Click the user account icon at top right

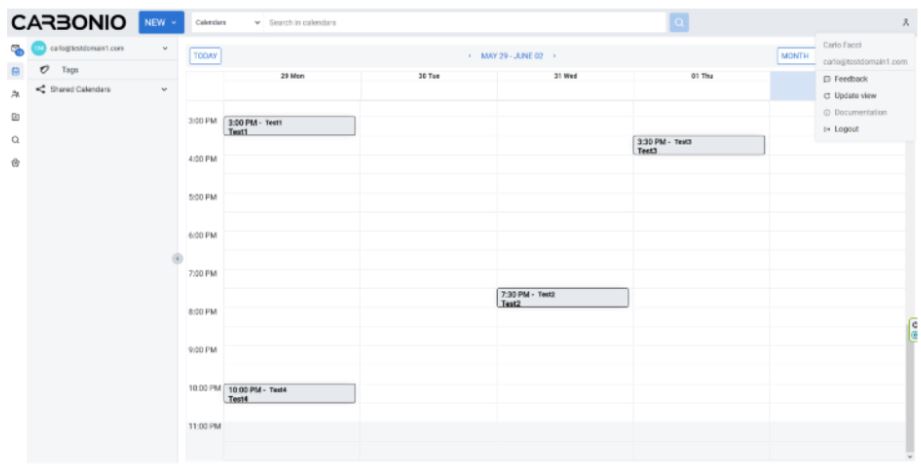pos(905,22)
